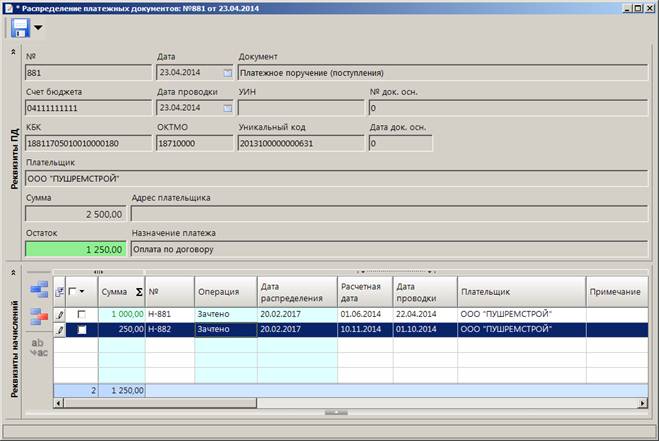The height and width of the screenshot is (441, 659).
Task: Open the calendar picker for Дата проводки field
Action: [227, 108]
